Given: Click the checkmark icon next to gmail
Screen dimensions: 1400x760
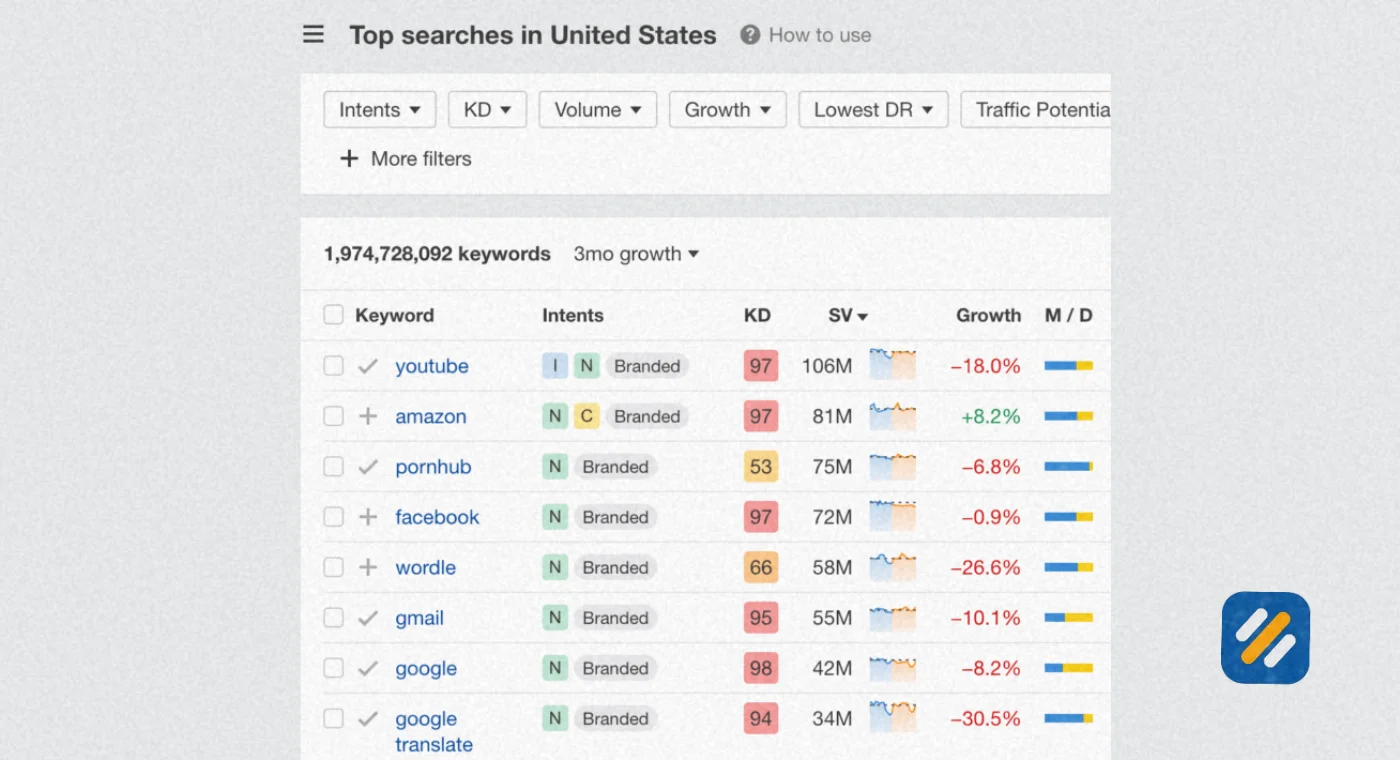Looking at the screenshot, I should pyautogui.click(x=368, y=618).
